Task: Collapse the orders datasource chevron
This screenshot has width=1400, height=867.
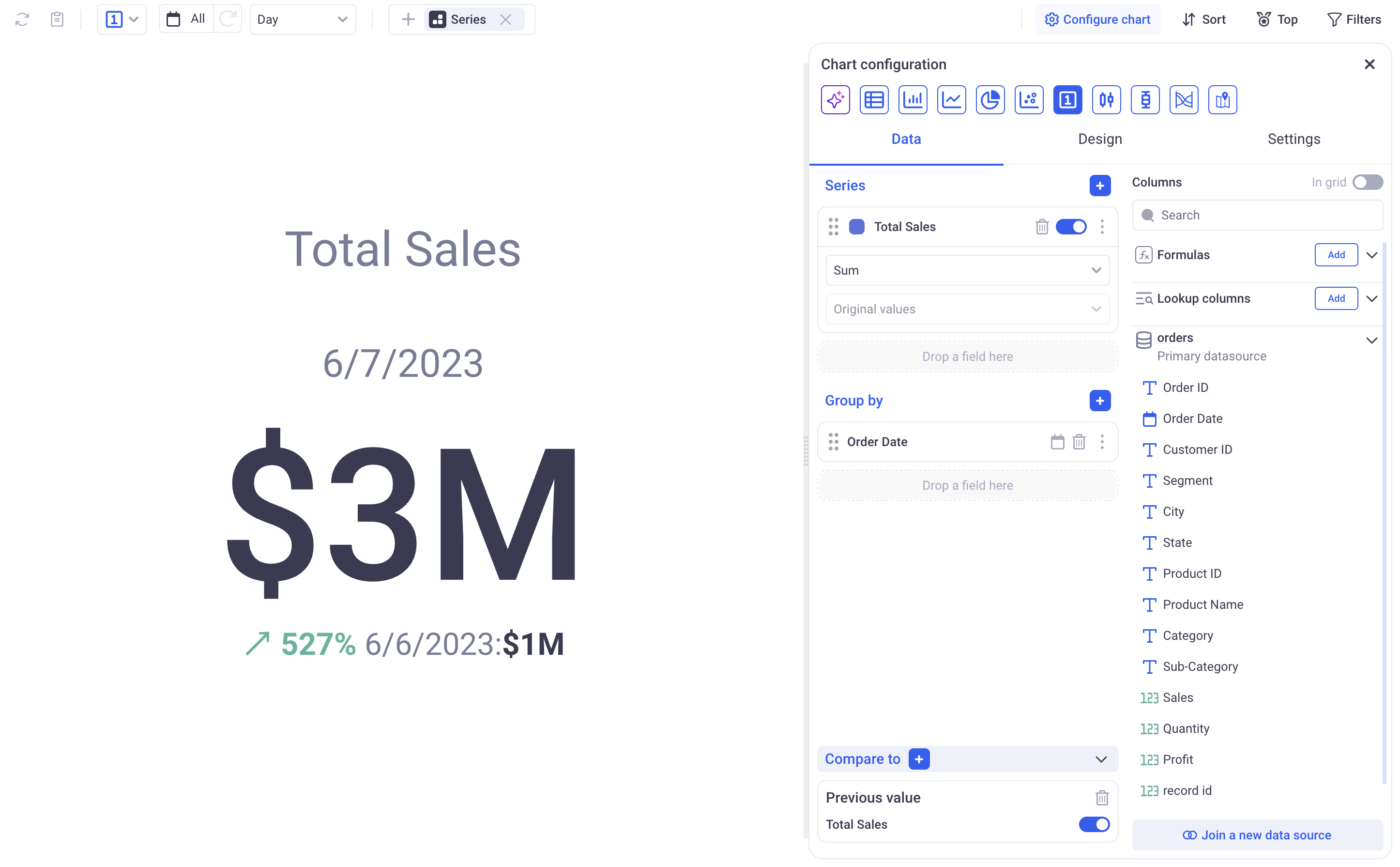Action: 1371,340
